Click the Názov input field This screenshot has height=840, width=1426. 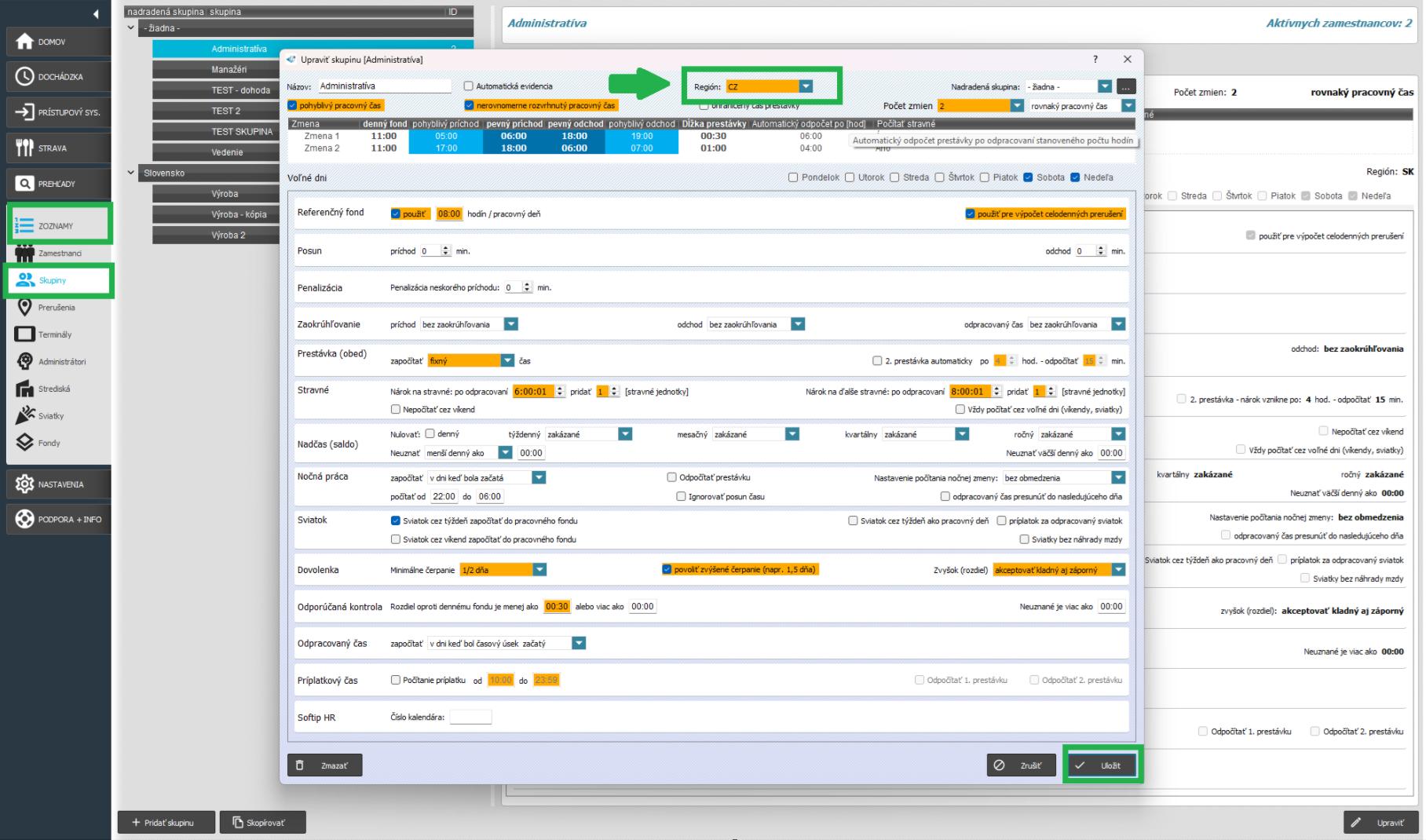(384, 86)
